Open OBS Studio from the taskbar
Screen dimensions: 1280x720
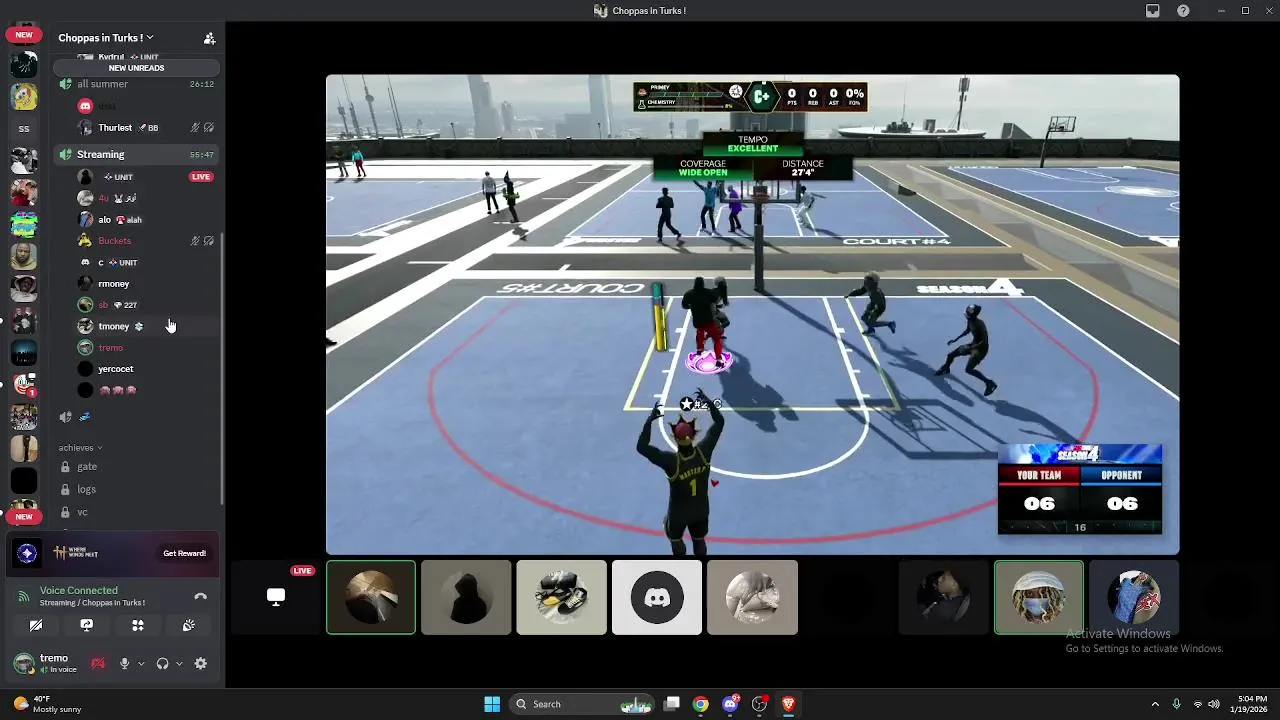click(x=759, y=704)
